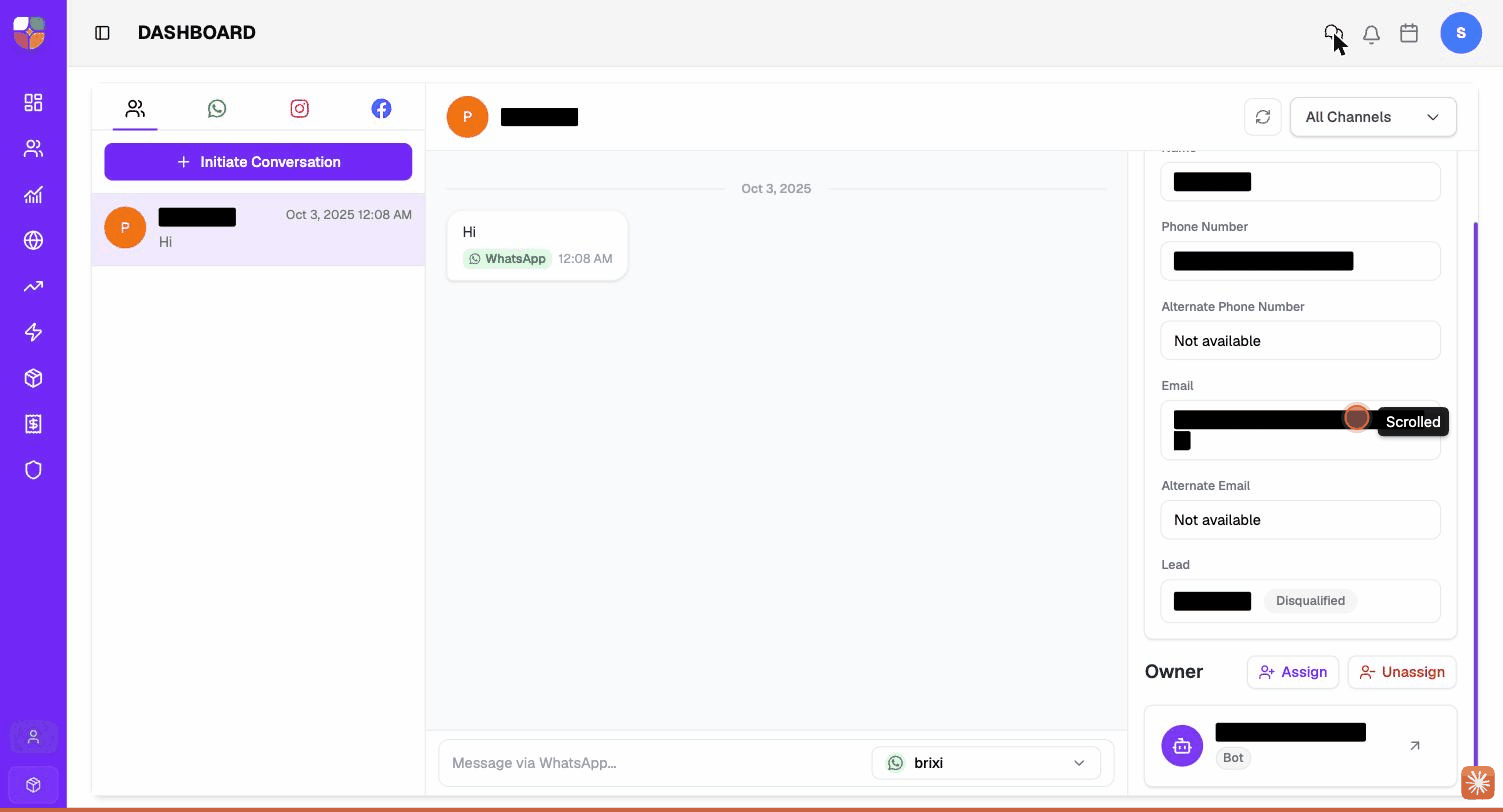Select the conversation dated Oct 3, 2025 12:08 AM

[258, 229]
